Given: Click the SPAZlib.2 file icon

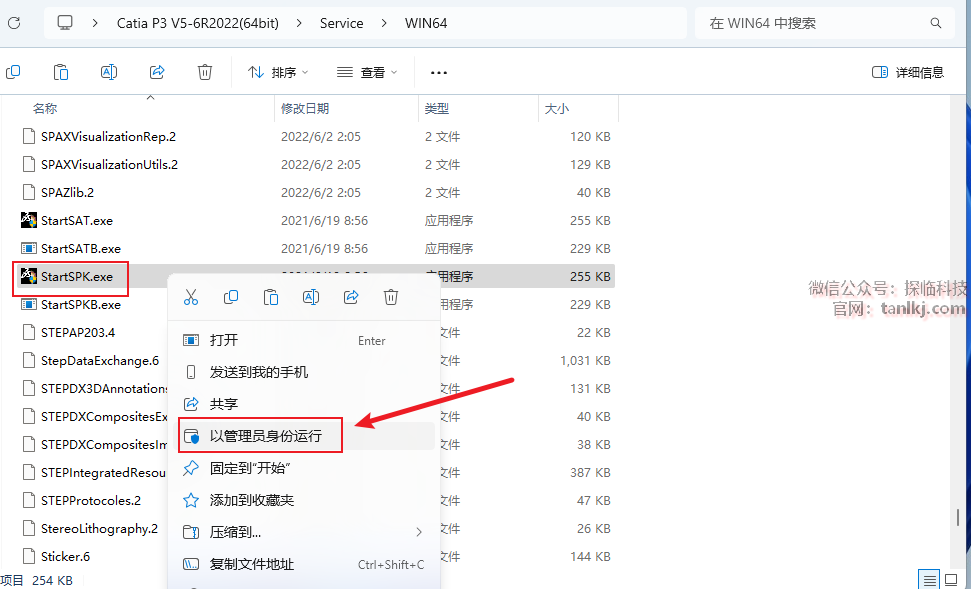Looking at the screenshot, I should click(x=28, y=193).
